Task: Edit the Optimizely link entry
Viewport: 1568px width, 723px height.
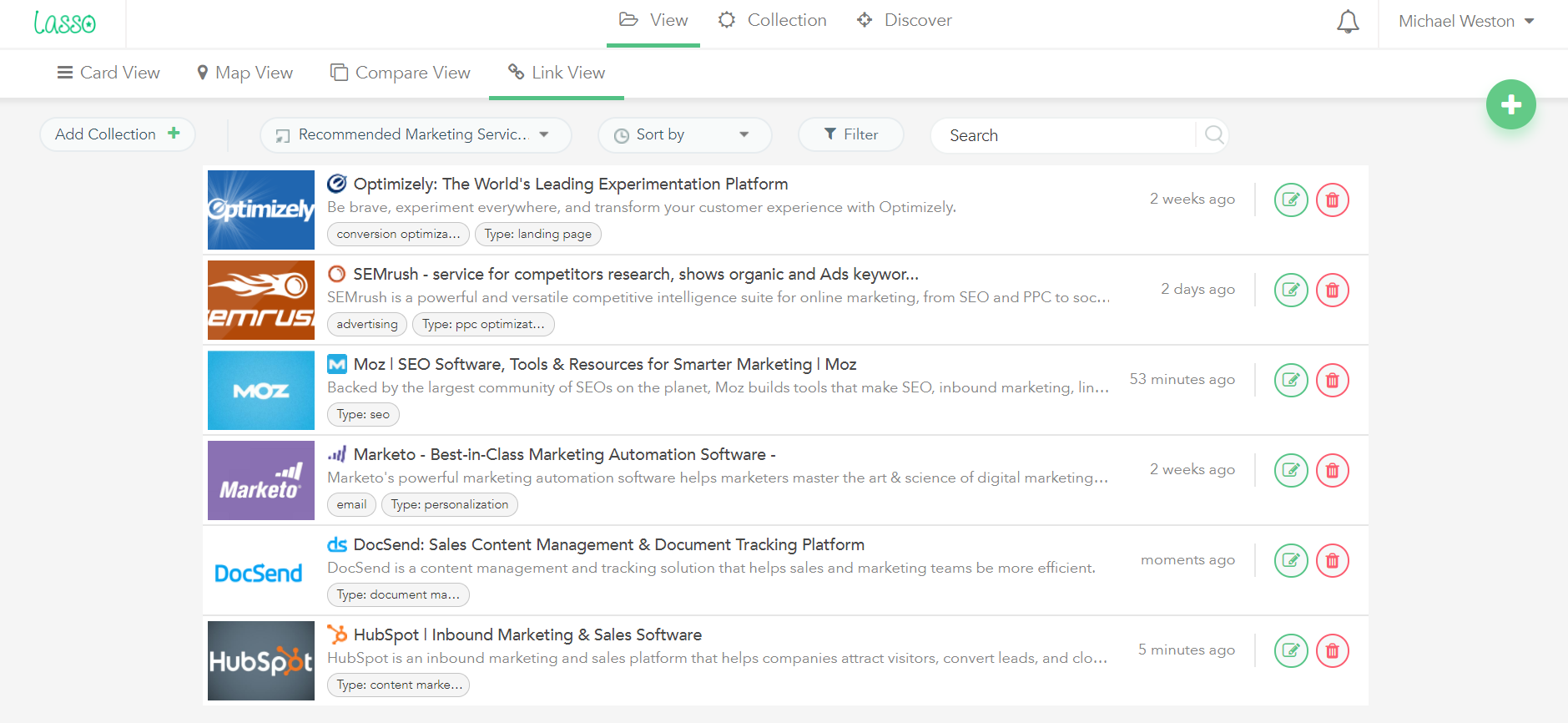Action: tap(1290, 200)
